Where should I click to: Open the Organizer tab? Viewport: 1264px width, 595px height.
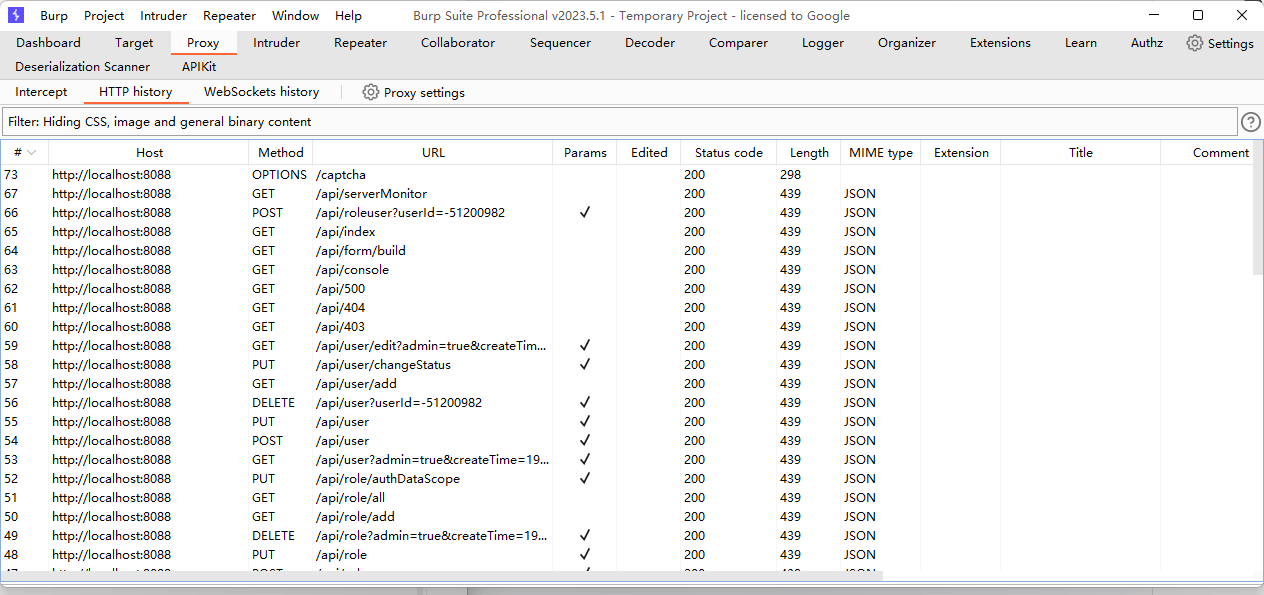(907, 43)
